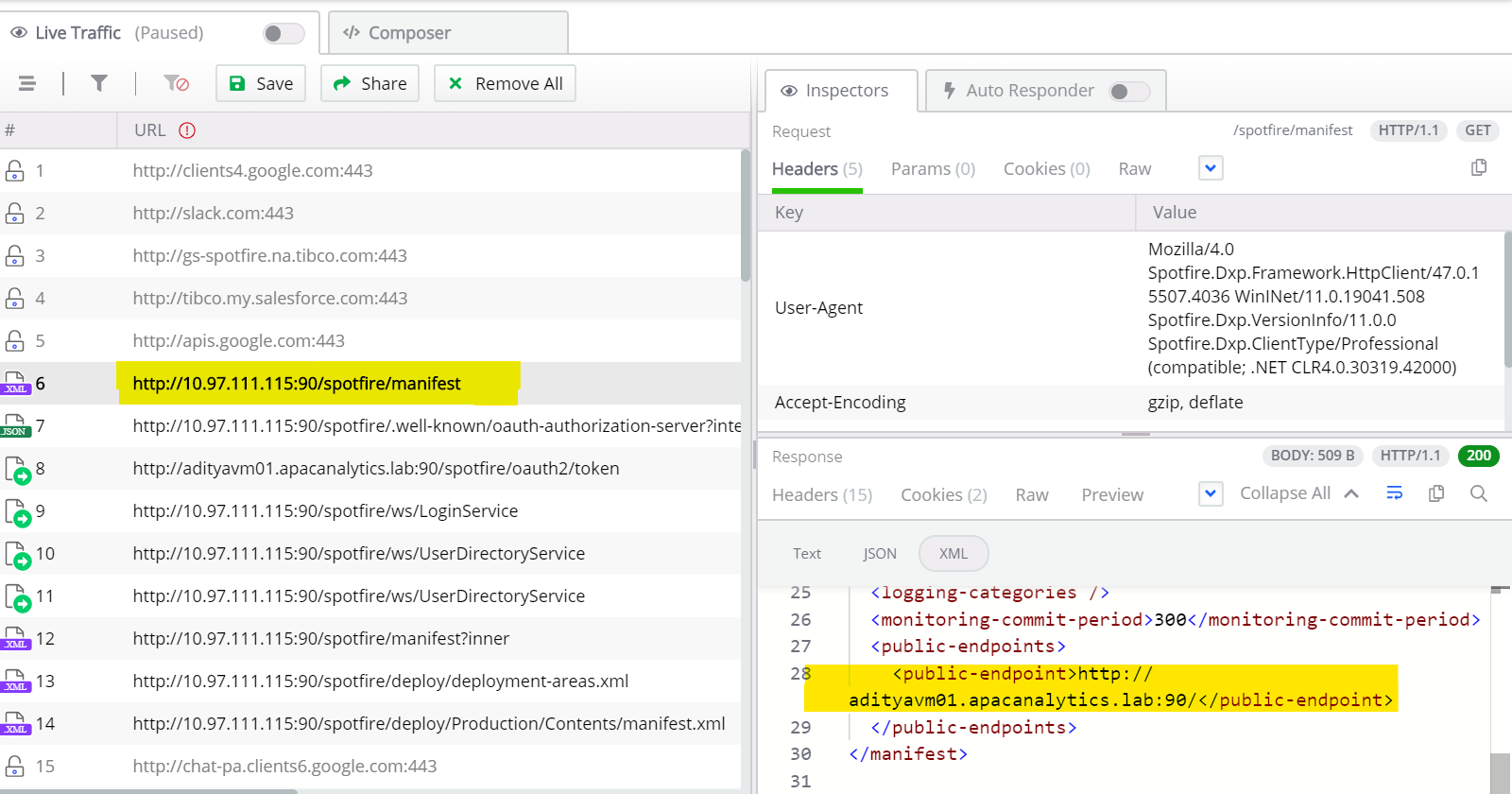Toggle the Live Traffic capture switch
Screen dimensions: 1512x794
[283, 33]
